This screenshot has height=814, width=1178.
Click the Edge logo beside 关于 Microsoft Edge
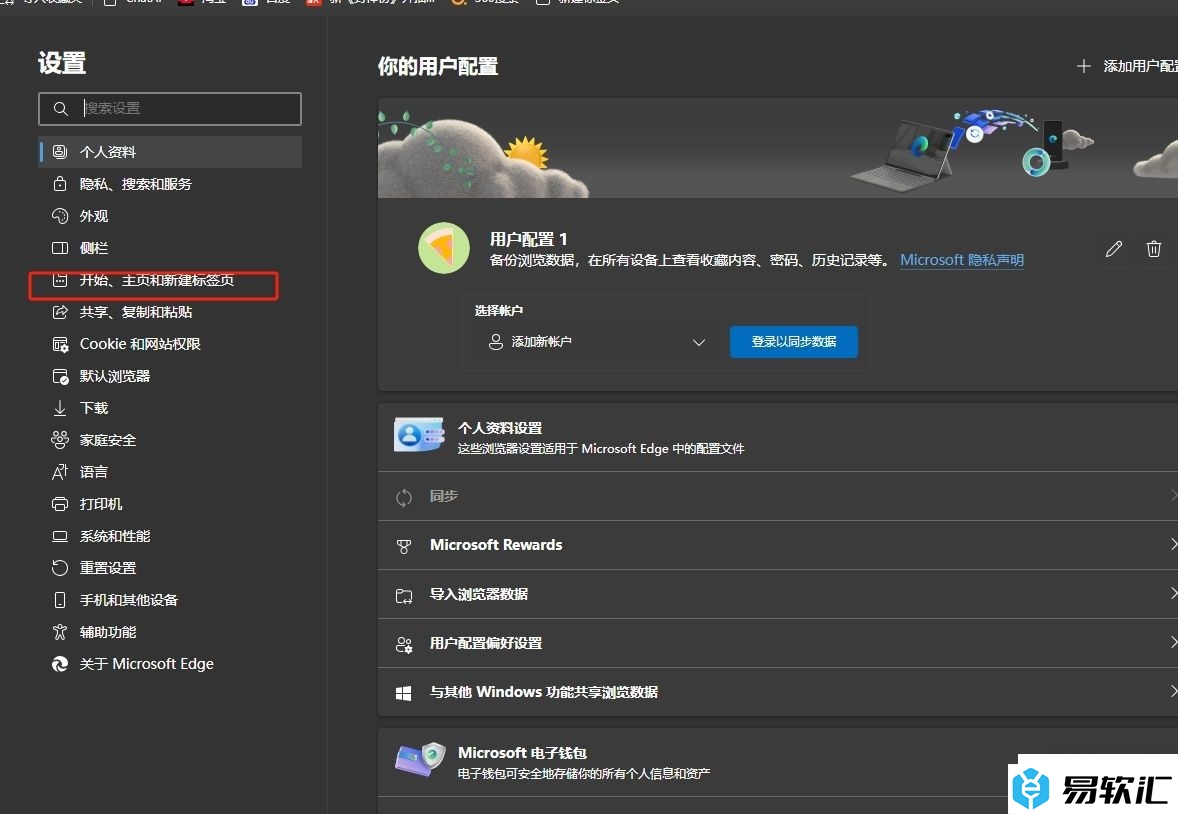pyautogui.click(x=60, y=664)
